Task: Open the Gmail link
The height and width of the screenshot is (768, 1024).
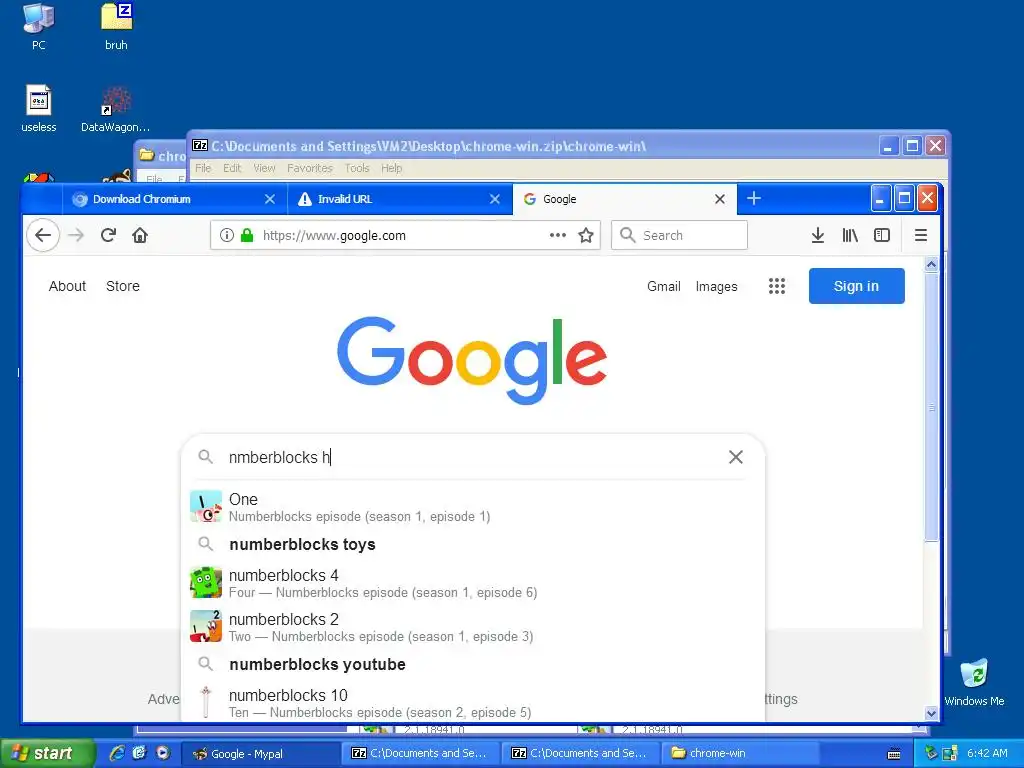Action: click(664, 286)
